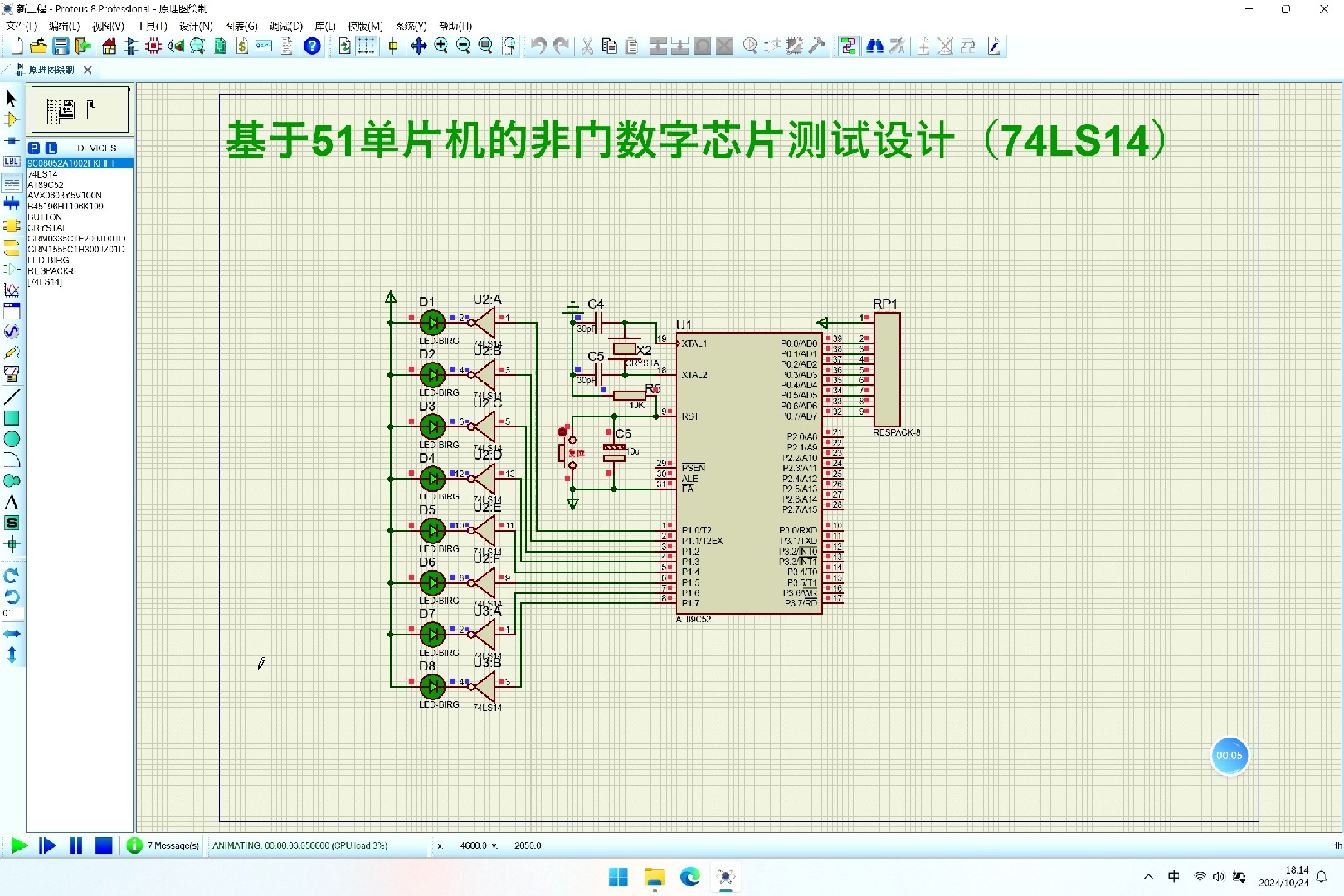Choose the voltage probe mode tool

click(12, 353)
